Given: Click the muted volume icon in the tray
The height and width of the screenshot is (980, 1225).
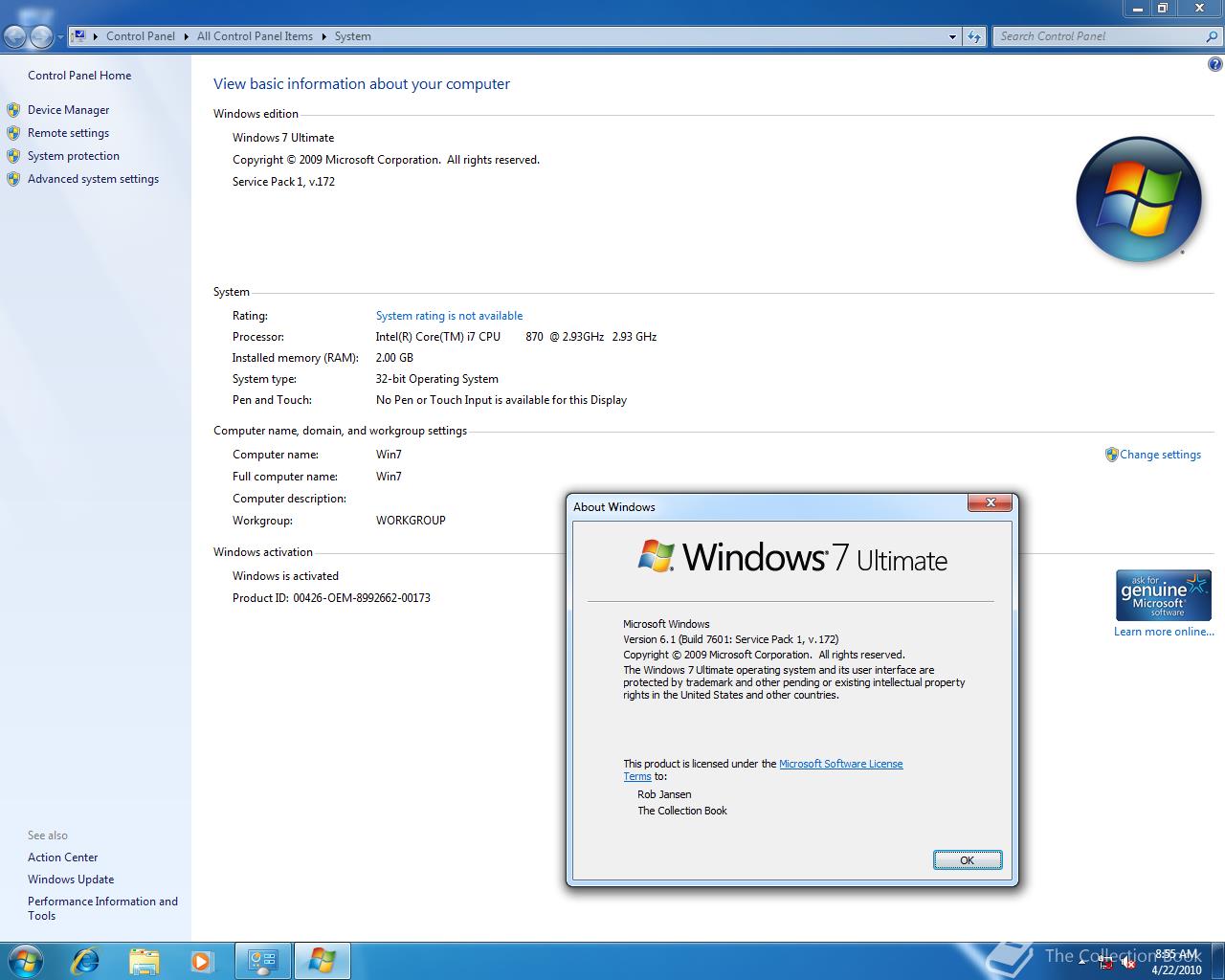Looking at the screenshot, I should (x=1127, y=963).
